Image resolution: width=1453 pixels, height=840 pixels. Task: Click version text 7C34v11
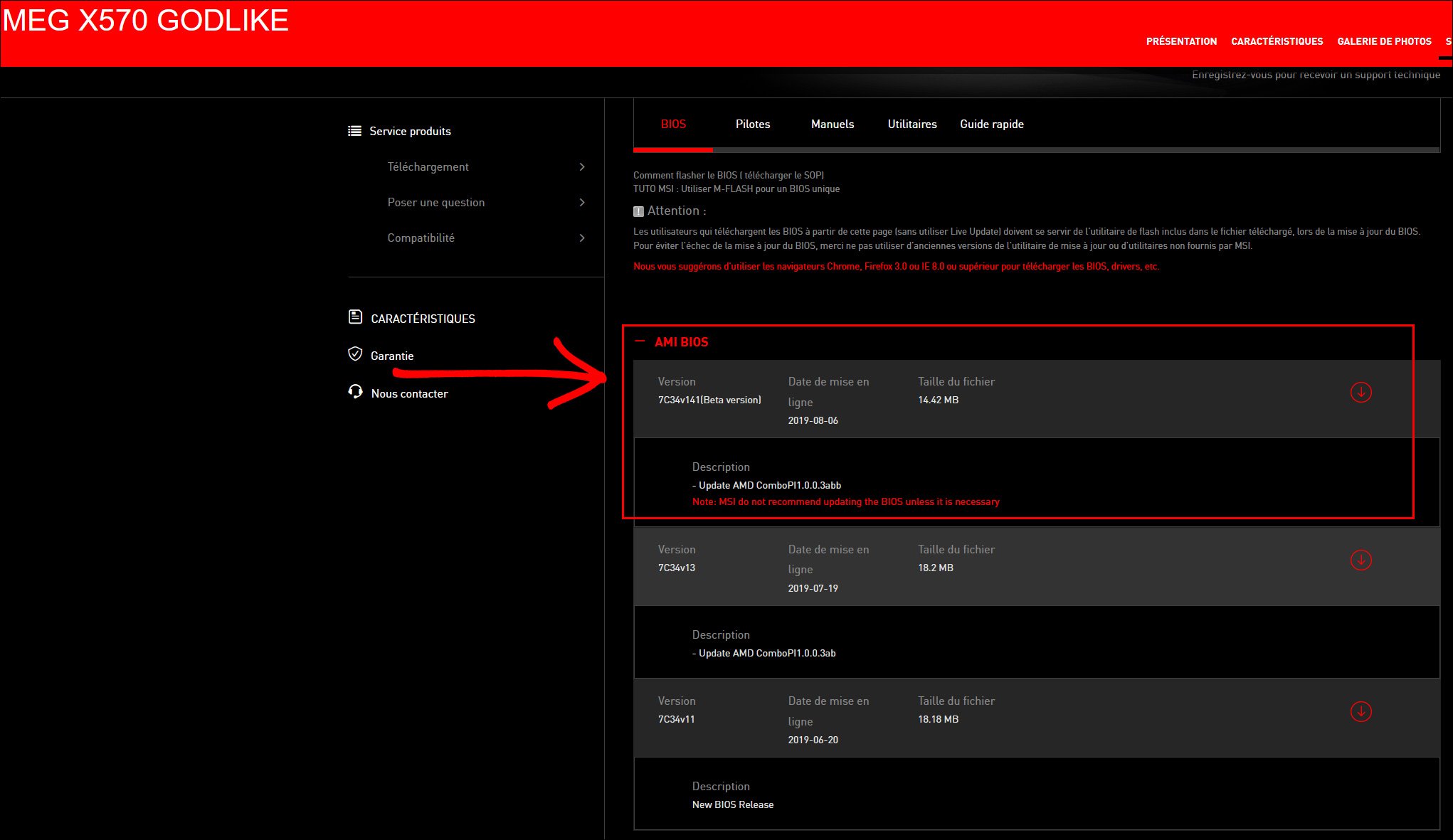[x=677, y=719]
